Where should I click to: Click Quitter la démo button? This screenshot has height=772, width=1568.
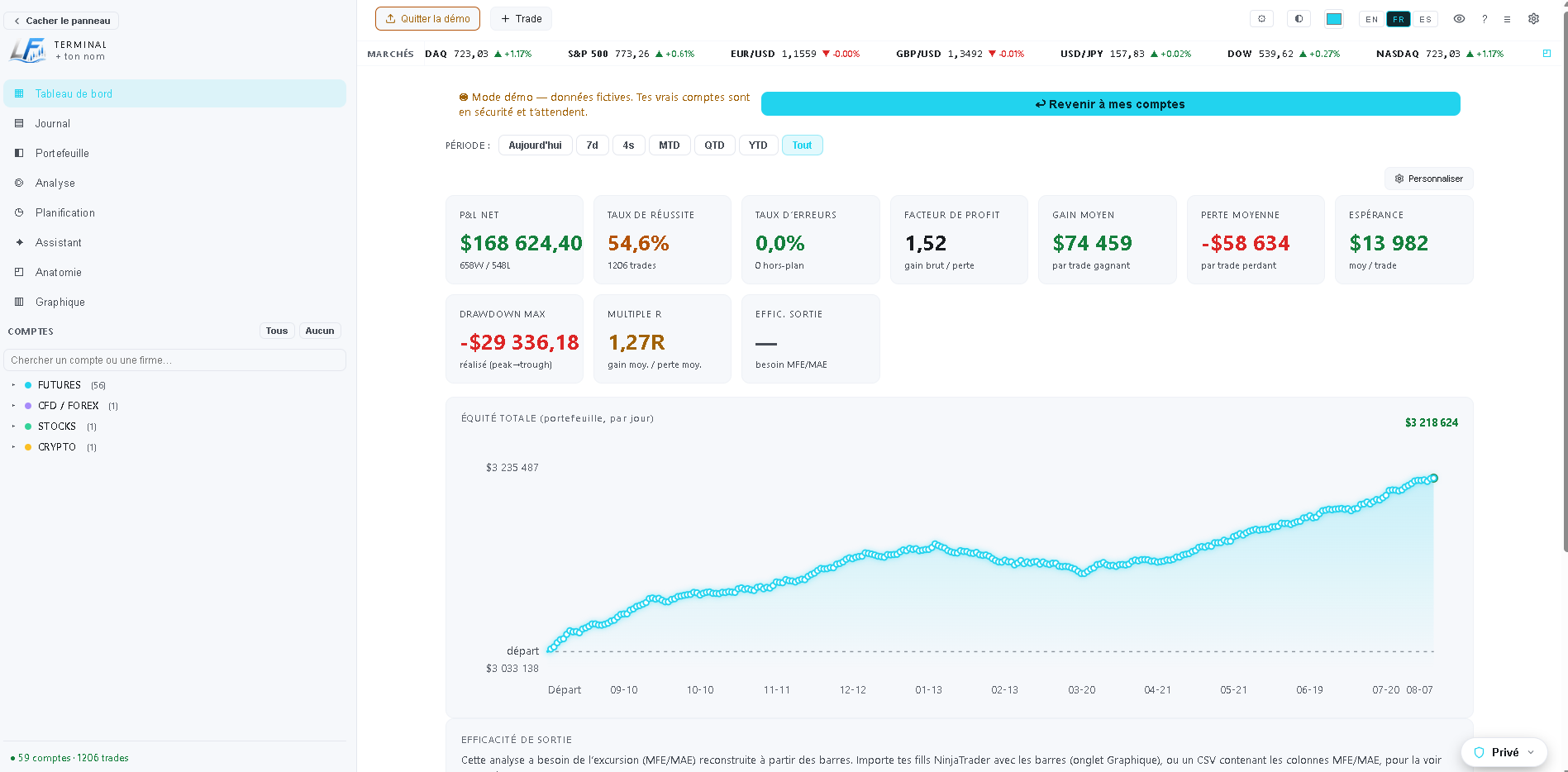click(x=427, y=18)
